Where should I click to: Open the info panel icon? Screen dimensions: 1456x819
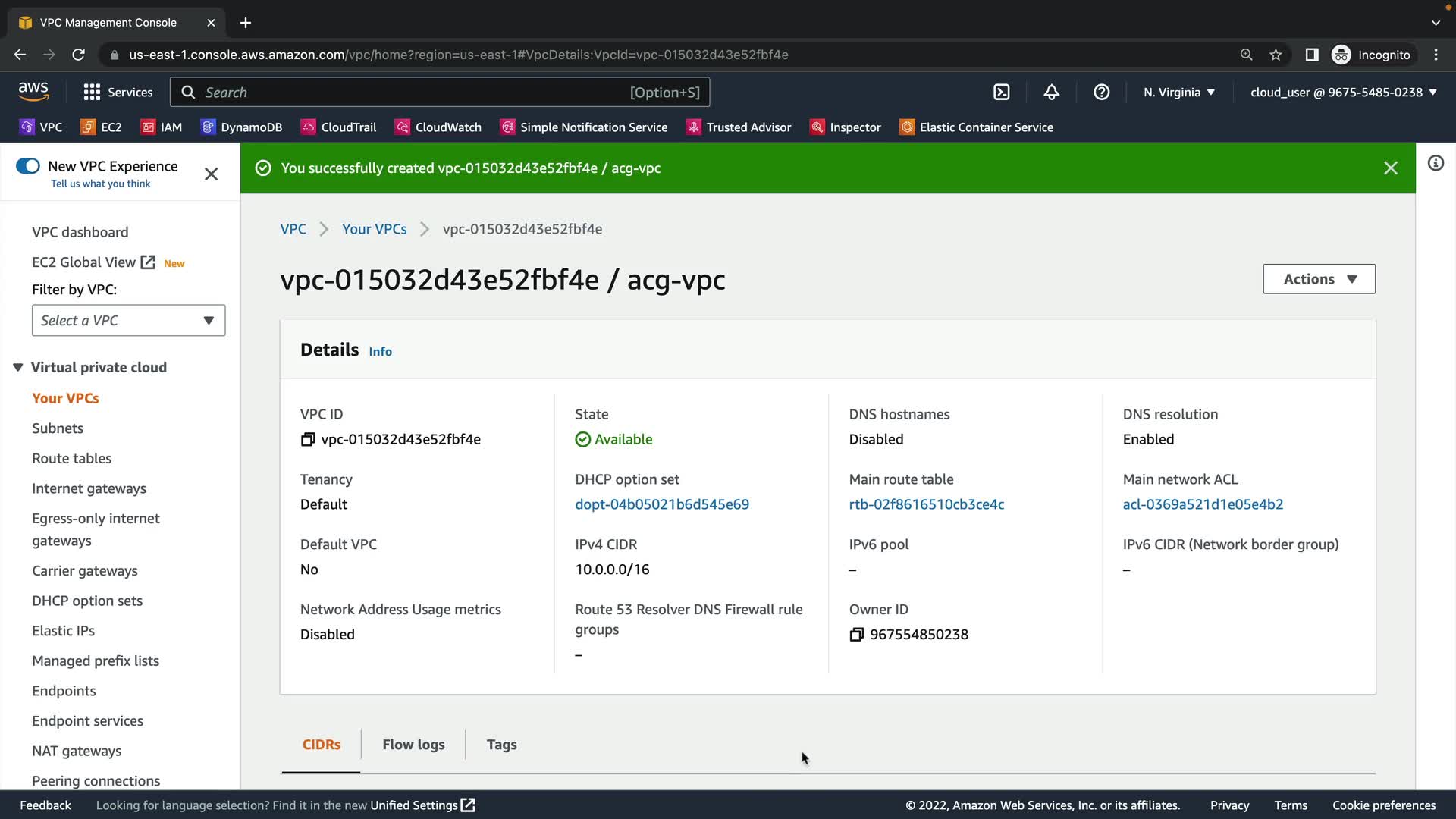point(1435,164)
